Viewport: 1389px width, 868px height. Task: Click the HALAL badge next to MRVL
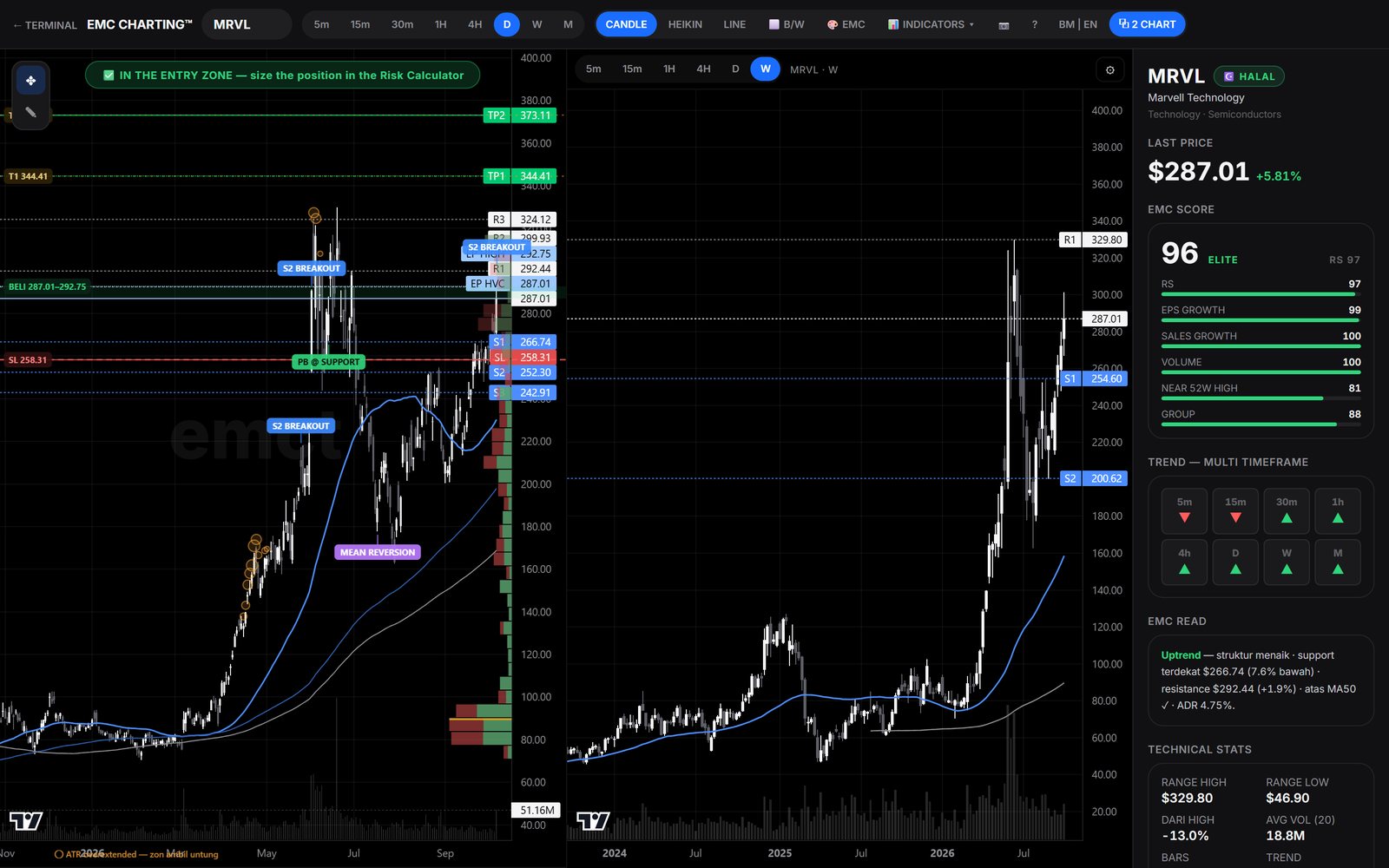tap(1248, 76)
